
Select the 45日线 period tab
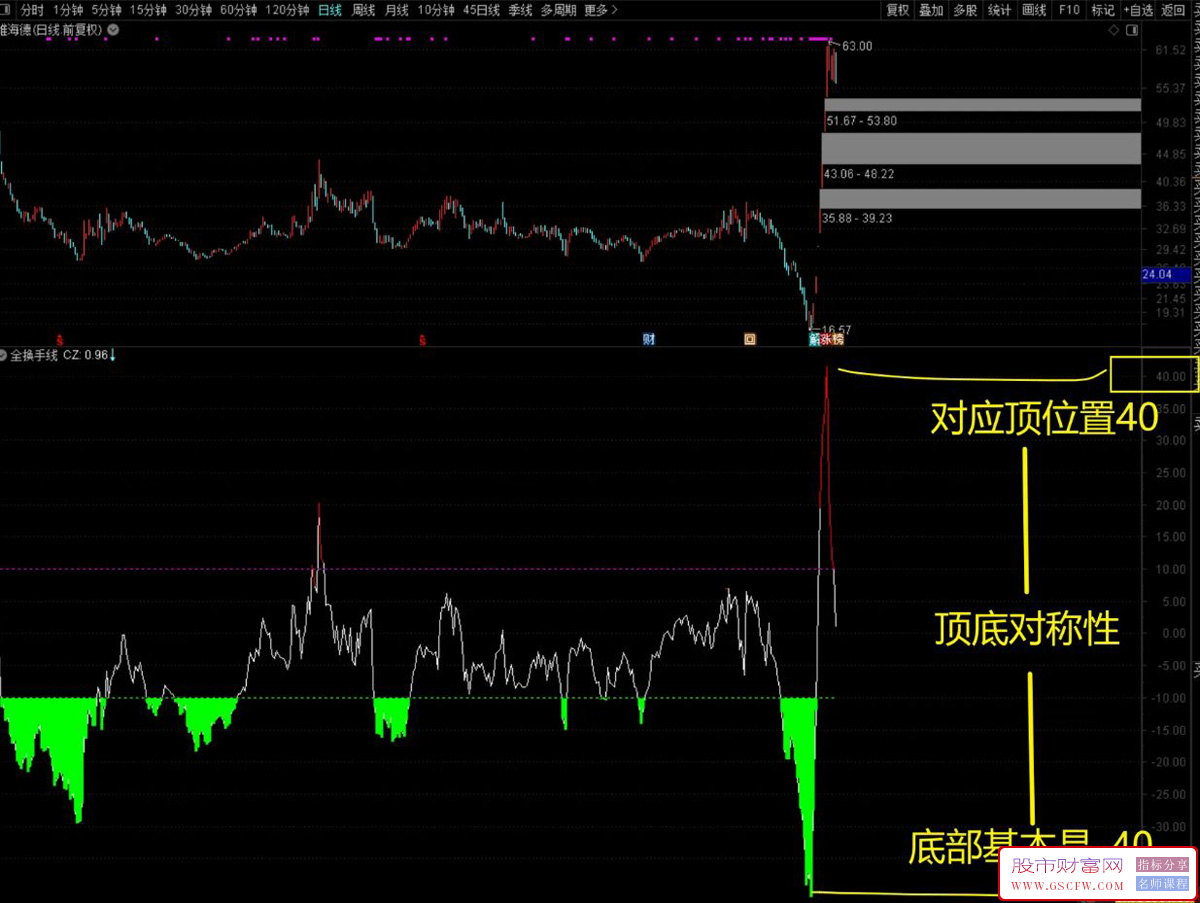481,10
